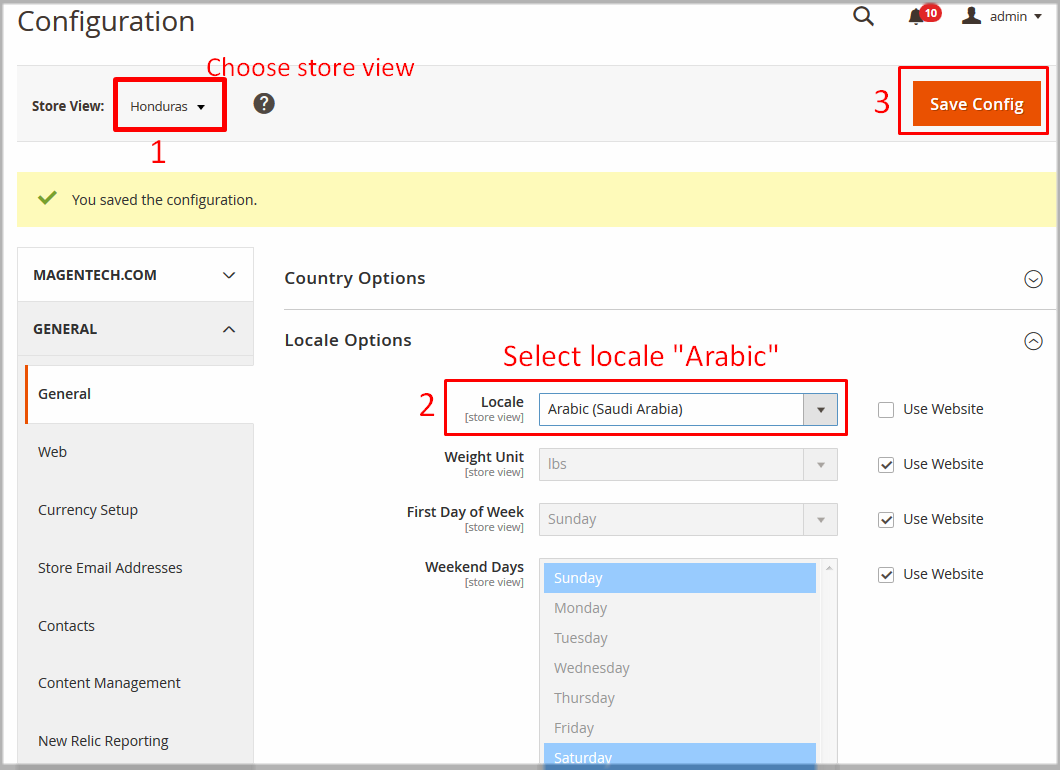Open the Locale dropdown
Screen dimensions: 1060x770
(x=688, y=409)
